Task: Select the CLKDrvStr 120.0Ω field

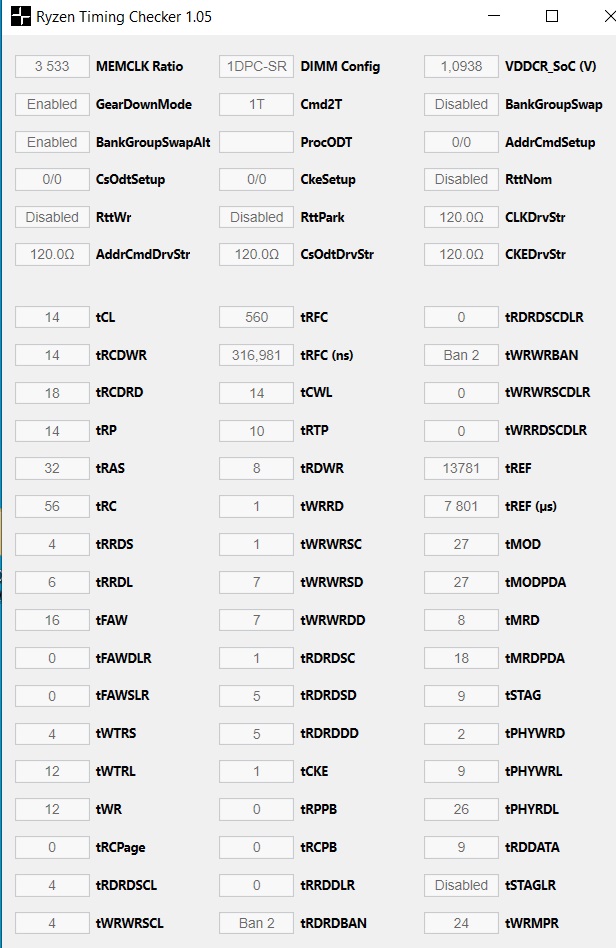Action: click(x=461, y=217)
